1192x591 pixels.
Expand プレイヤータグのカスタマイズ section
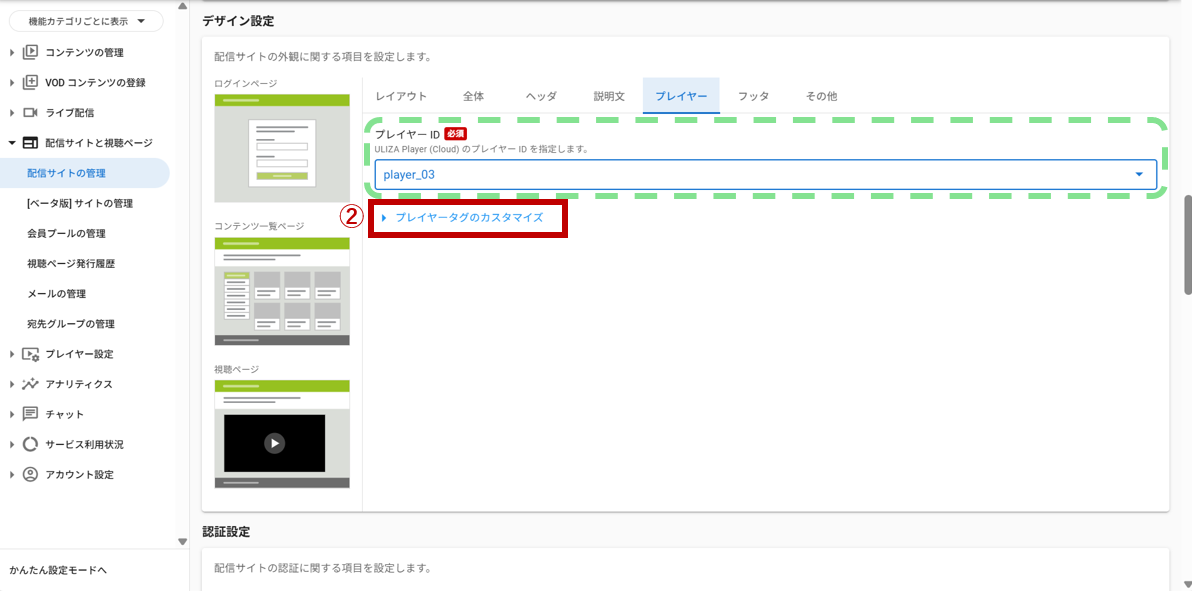coord(468,218)
